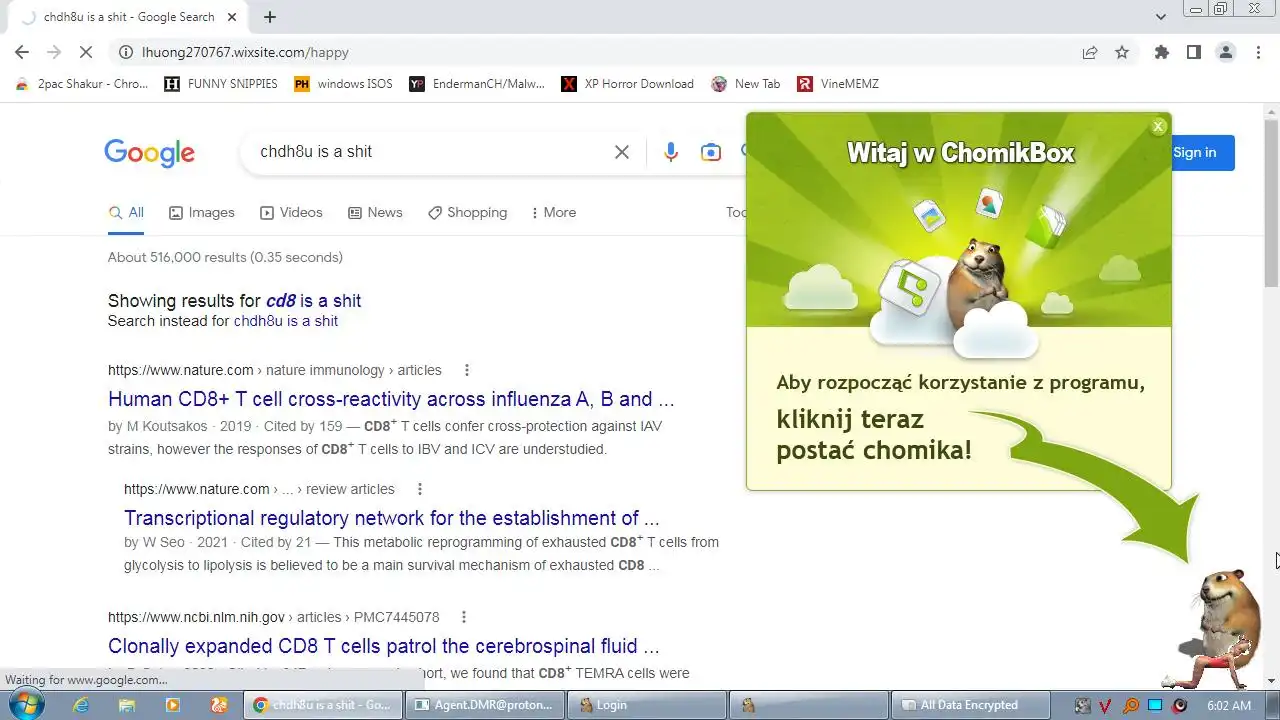Open options for nature.com immunology result
Viewport: 1280px width, 720px height.
click(x=466, y=370)
